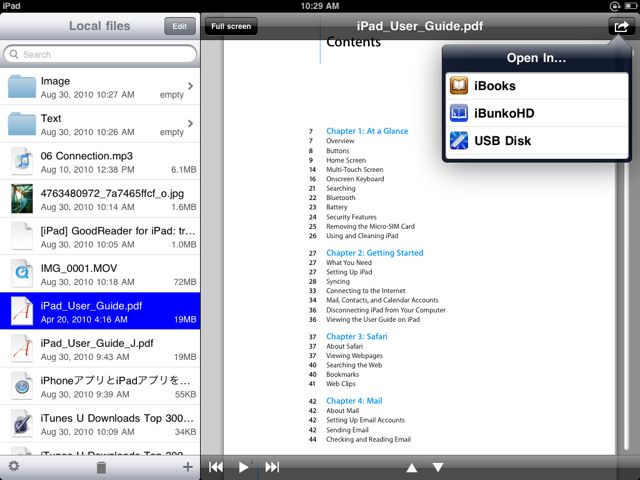Tap the Text folder icon

click(x=22, y=124)
